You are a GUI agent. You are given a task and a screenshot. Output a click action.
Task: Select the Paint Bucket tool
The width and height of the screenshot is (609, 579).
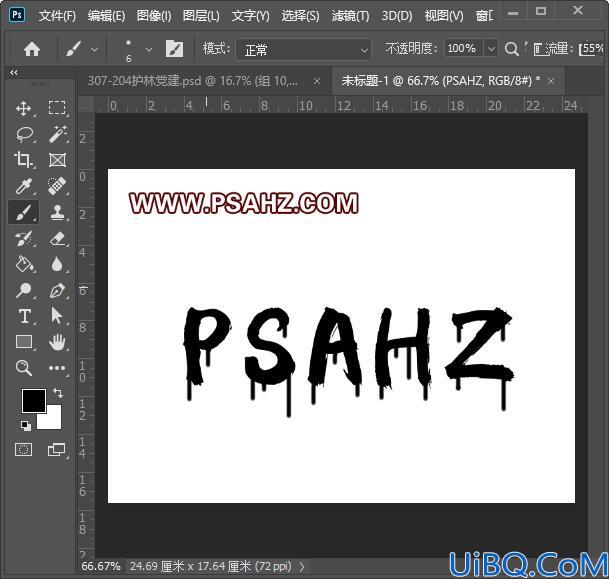pyautogui.click(x=24, y=264)
